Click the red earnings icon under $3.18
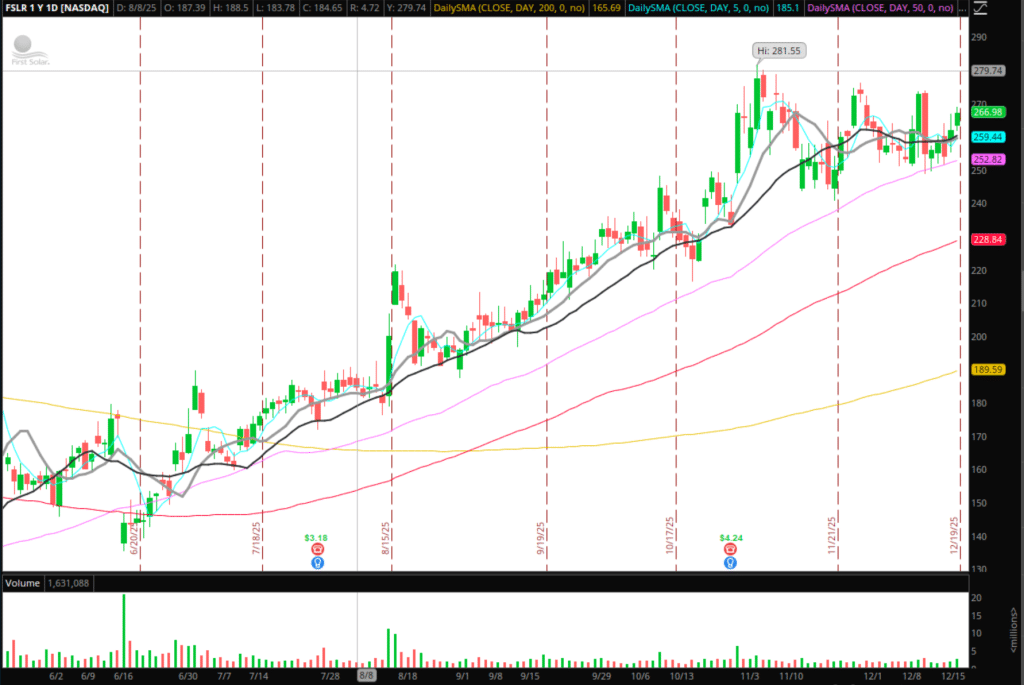The image size is (1024, 685). pos(317,549)
